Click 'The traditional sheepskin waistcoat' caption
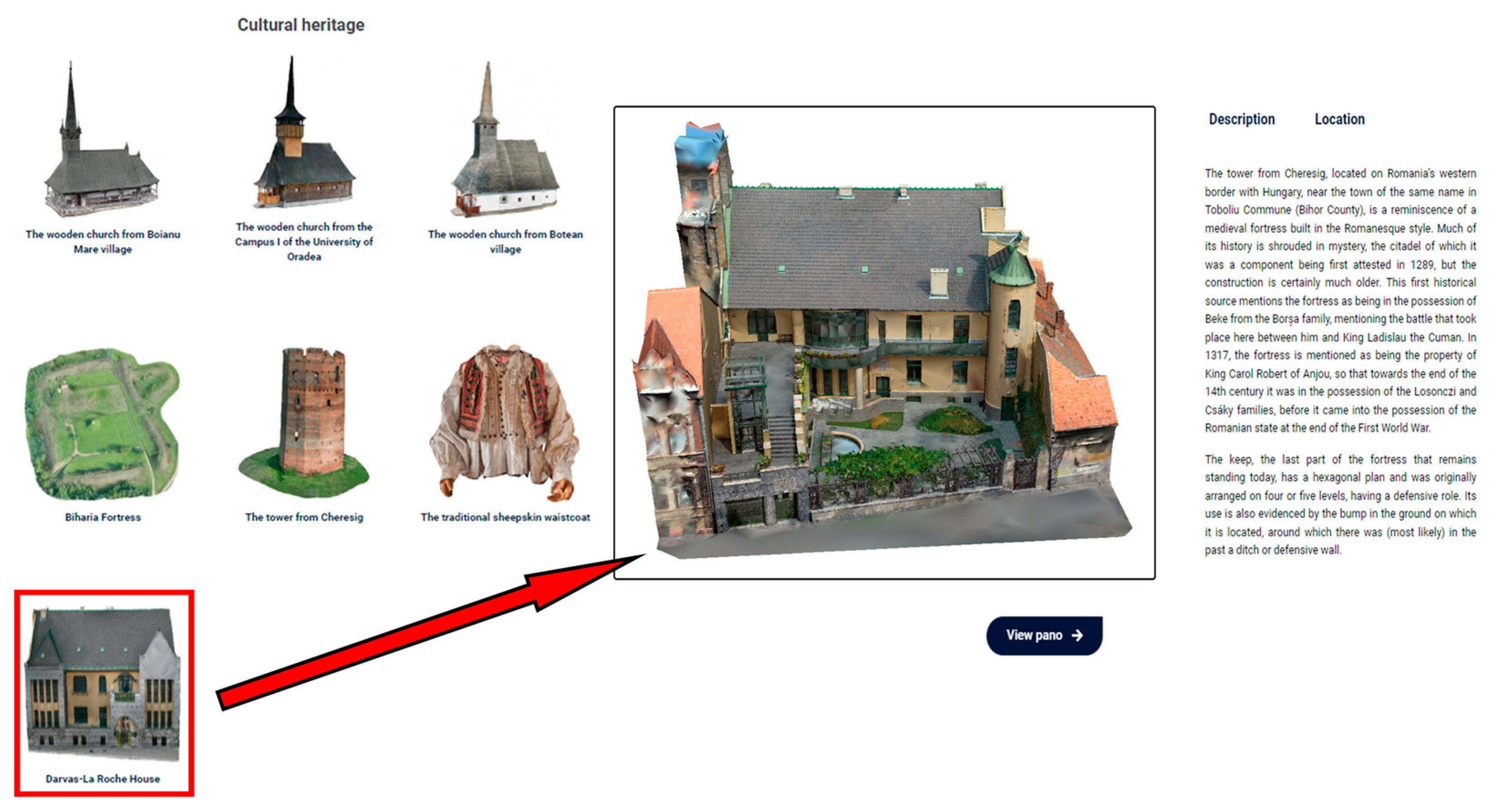The image size is (1489, 812). [505, 517]
